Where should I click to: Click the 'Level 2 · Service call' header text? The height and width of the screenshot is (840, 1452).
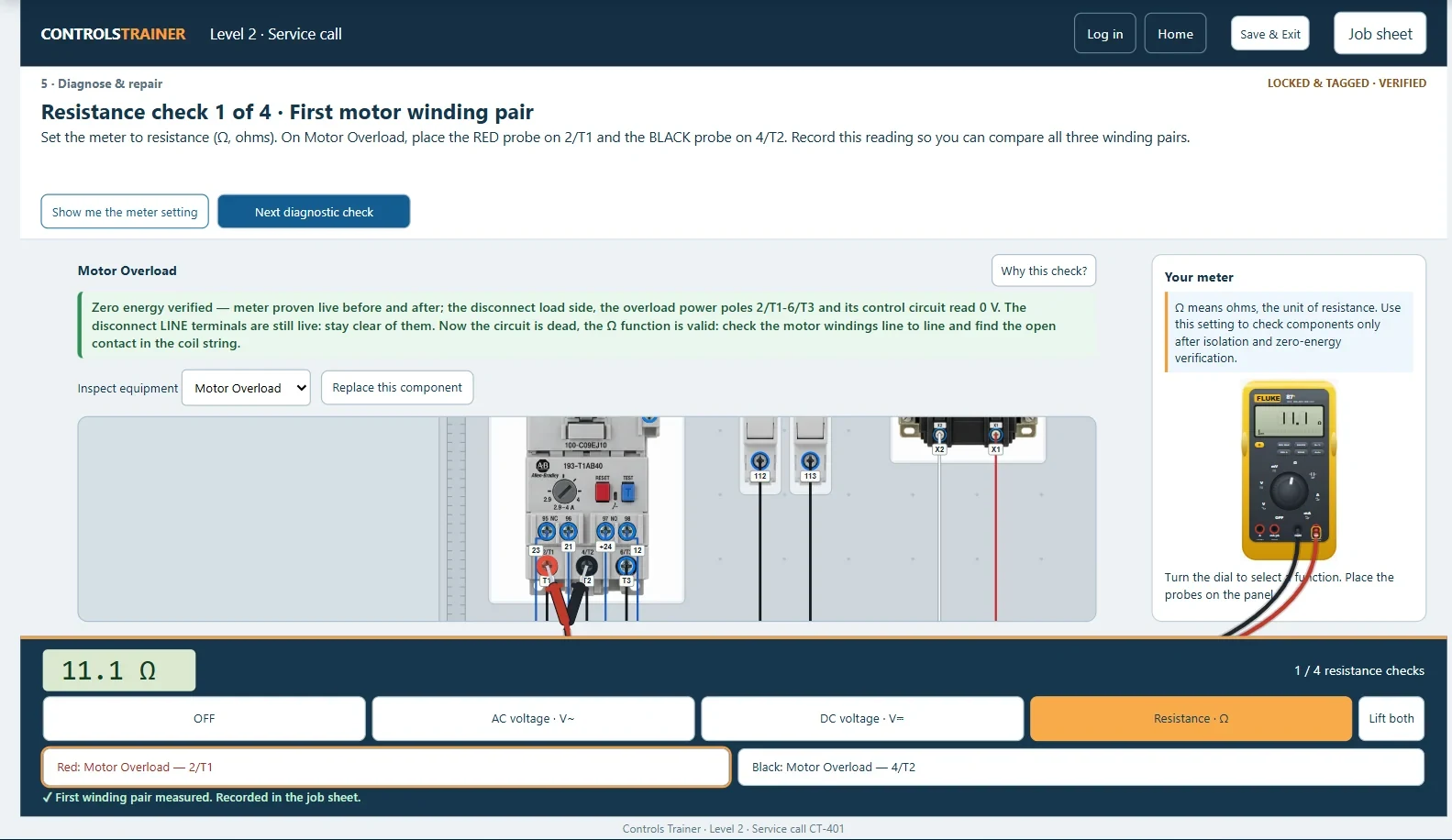(276, 34)
